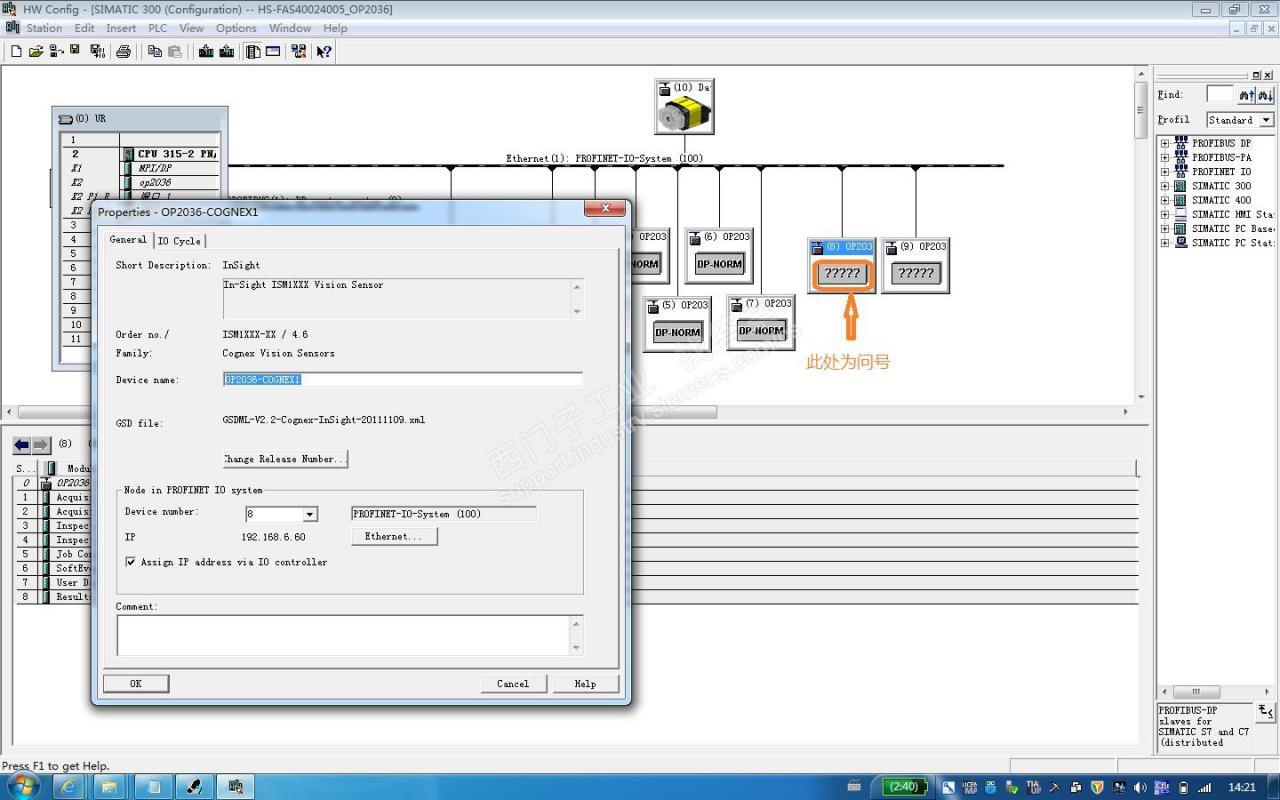Expand the PROFIBUS DP catalog node
1280x800 pixels.
point(1164,143)
